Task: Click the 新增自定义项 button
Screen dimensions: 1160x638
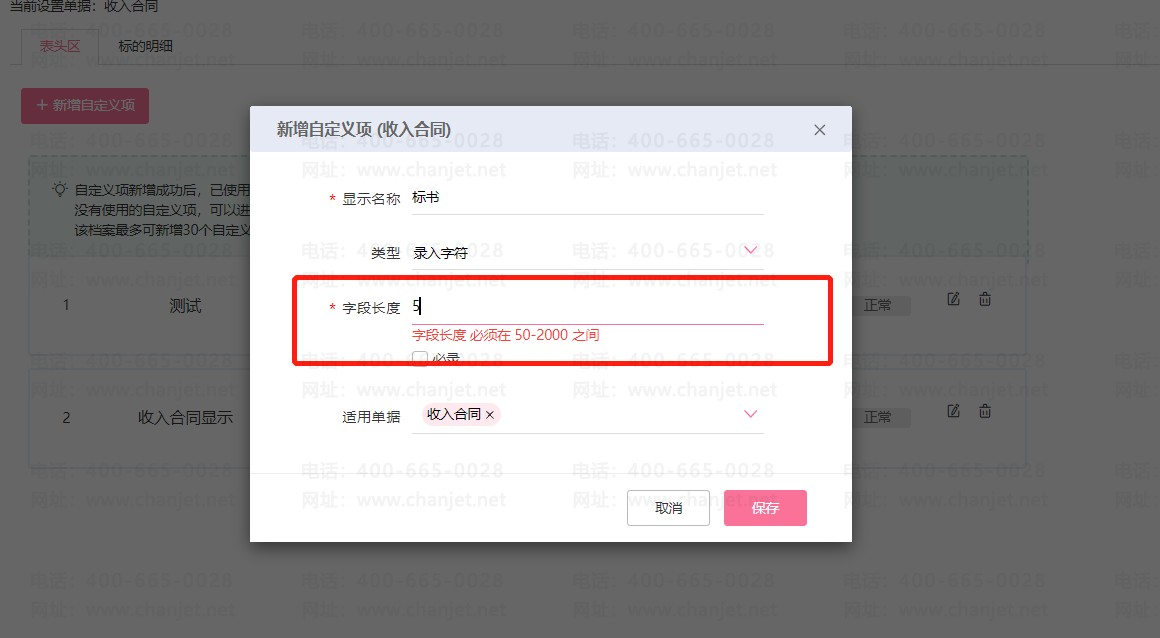Action: 85,106
